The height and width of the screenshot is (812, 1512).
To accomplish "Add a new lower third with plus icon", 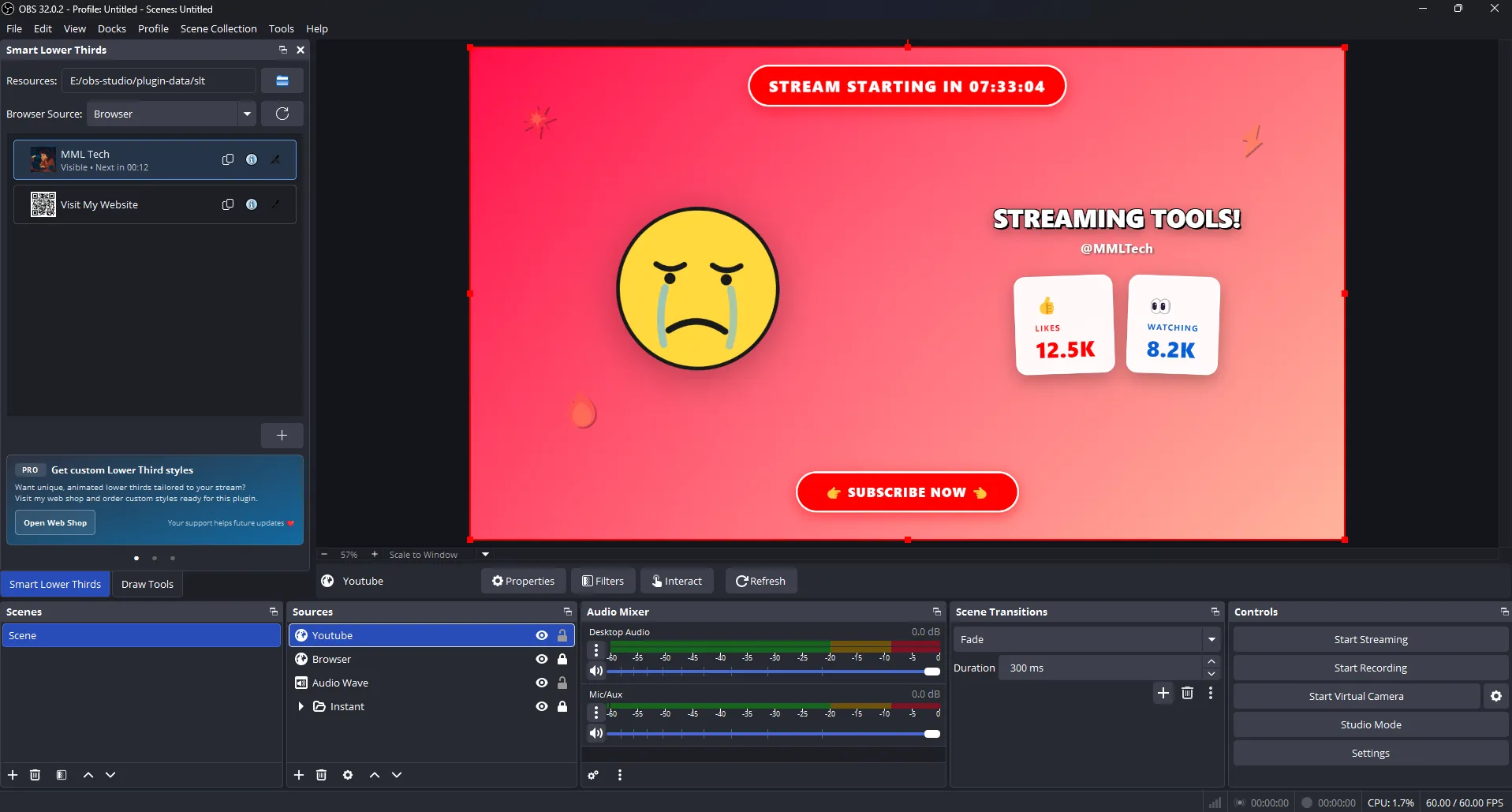I will point(282,435).
